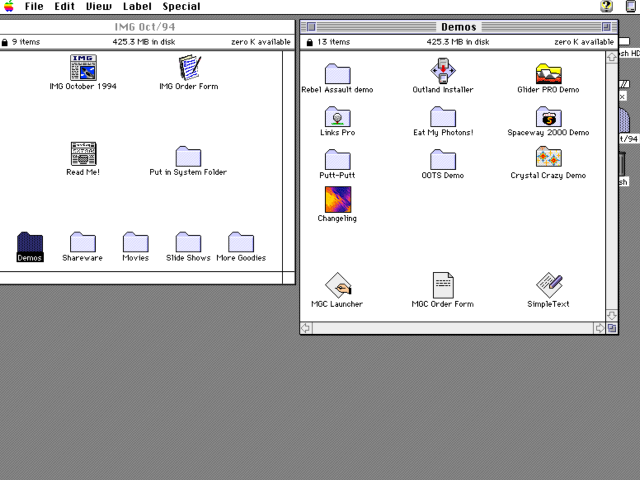Select the Eat My Photons! folder
The image size is (640, 480).
pos(443,117)
